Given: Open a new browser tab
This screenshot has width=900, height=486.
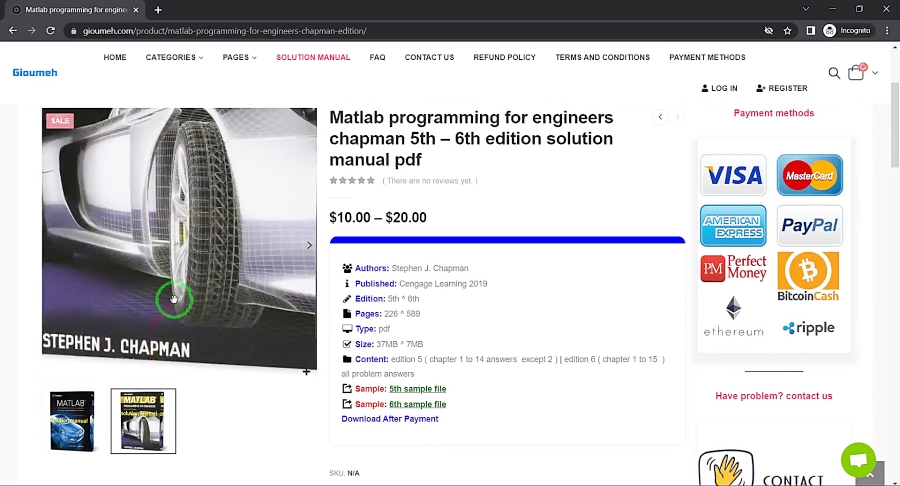Looking at the screenshot, I should pyautogui.click(x=158, y=10).
